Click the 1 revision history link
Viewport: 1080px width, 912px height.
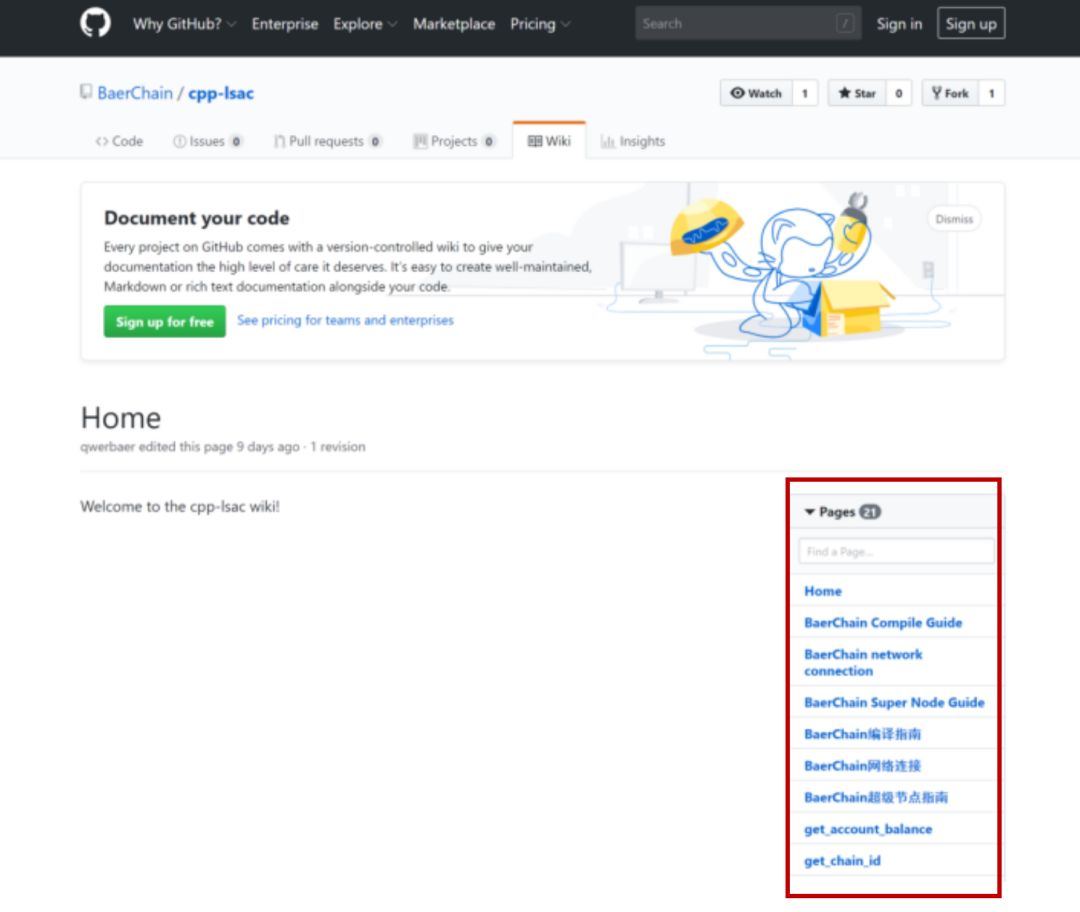pyautogui.click(x=338, y=446)
